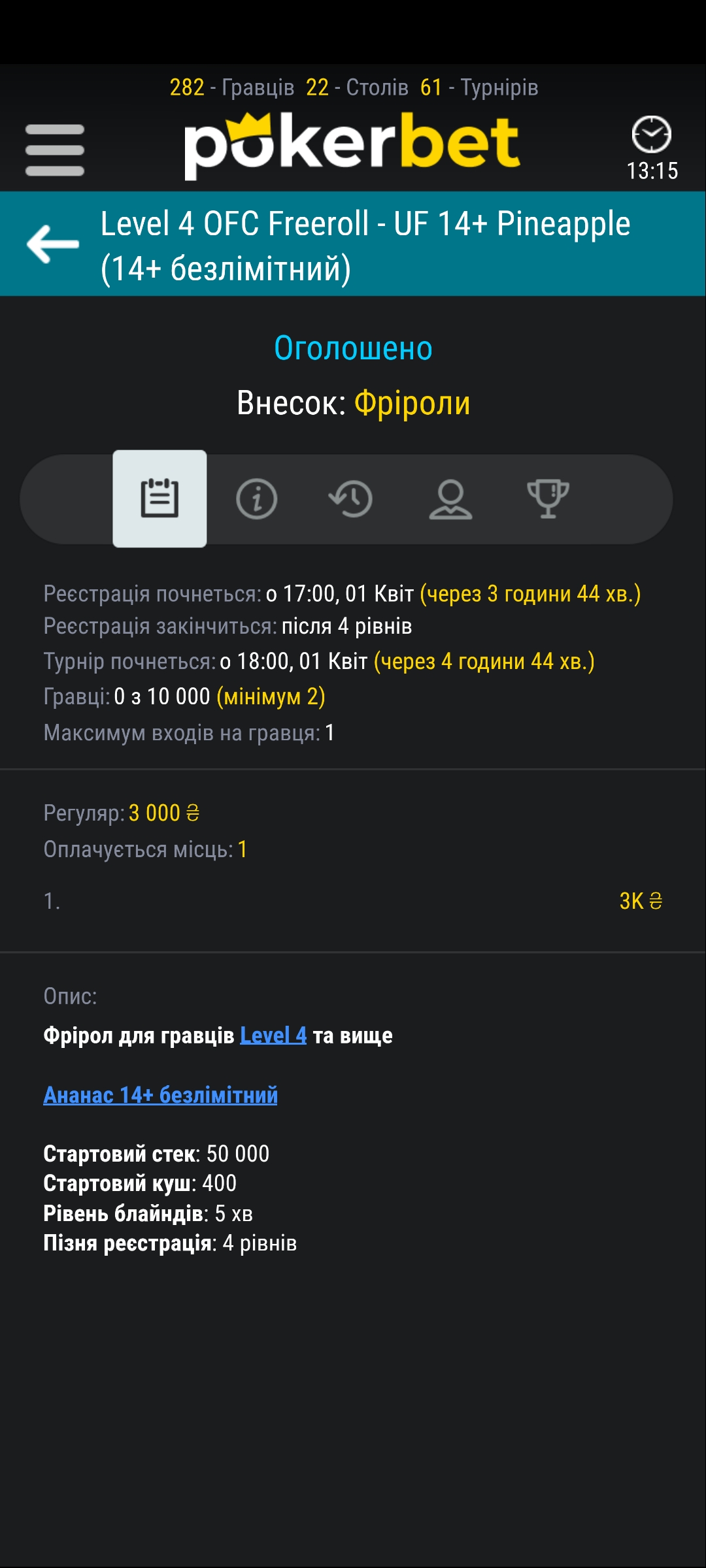Tap the Оголошено status label
The height and width of the screenshot is (1568, 706).
(x=353, y=348)
